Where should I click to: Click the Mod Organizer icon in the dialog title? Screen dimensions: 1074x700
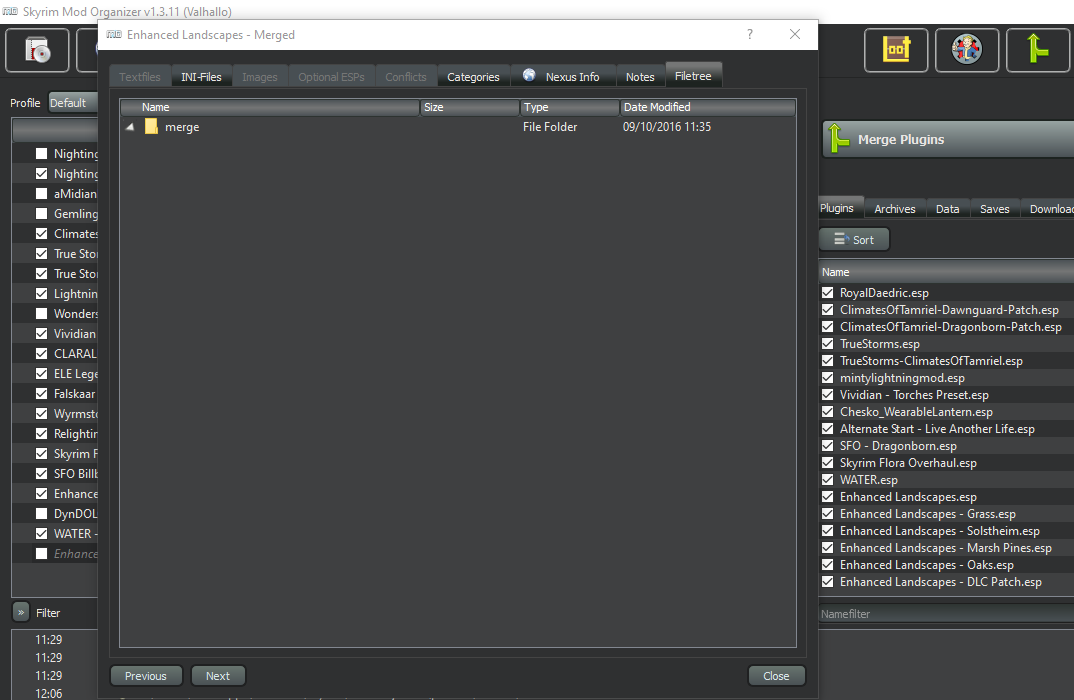[x=114, y=34]
